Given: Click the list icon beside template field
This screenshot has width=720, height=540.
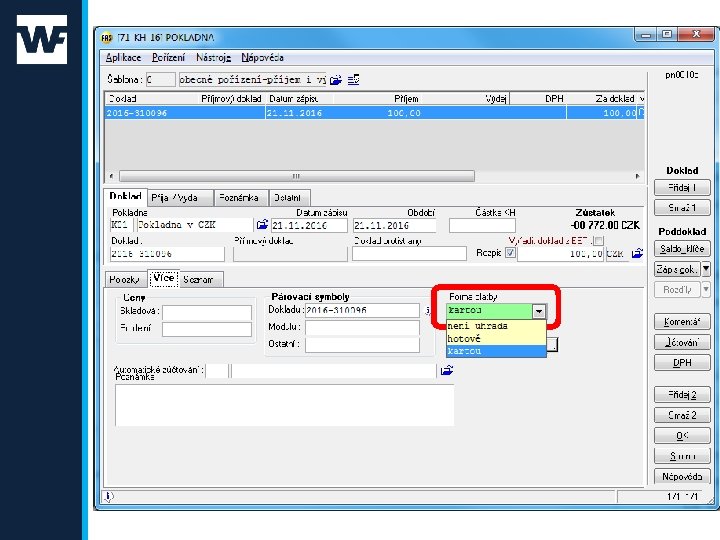Looking at the screenshot, I should [x=354, y=80].
